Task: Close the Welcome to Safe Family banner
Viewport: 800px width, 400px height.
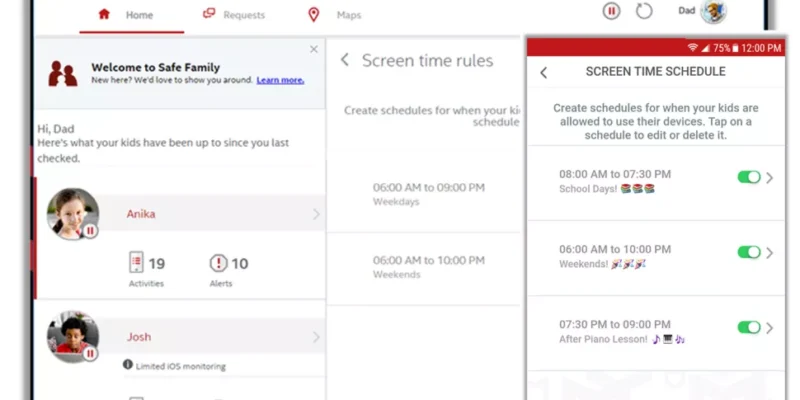Action: [x=314, y=49]
